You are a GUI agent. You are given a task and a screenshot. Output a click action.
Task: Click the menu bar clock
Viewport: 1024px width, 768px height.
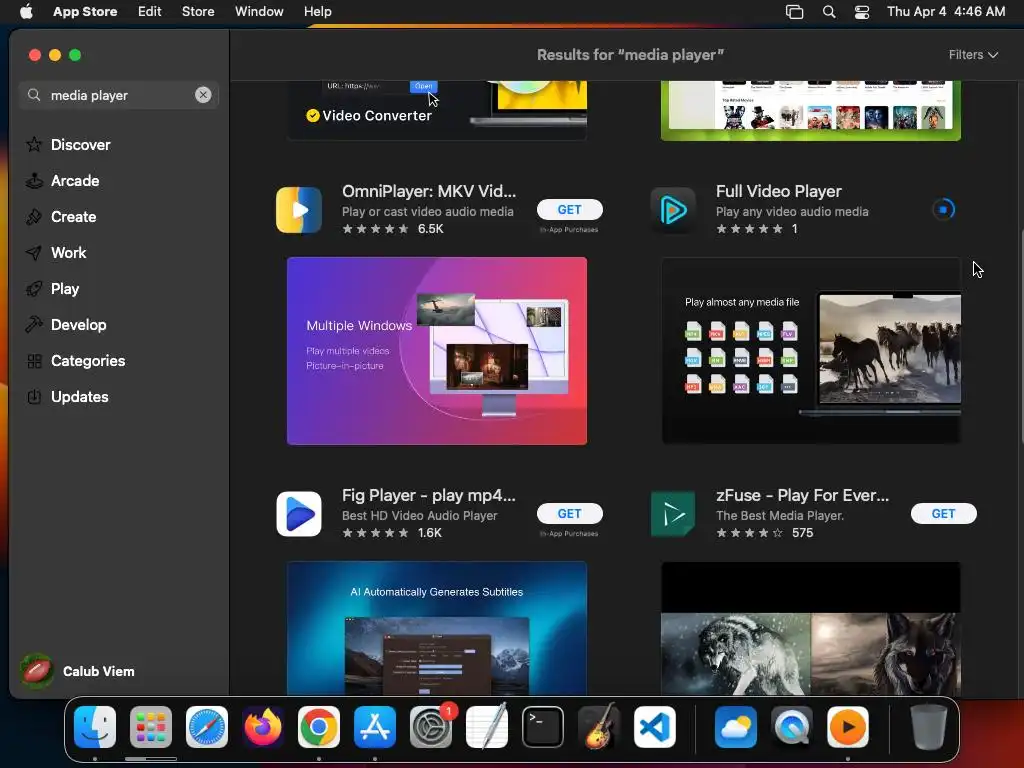pos(946,11)
